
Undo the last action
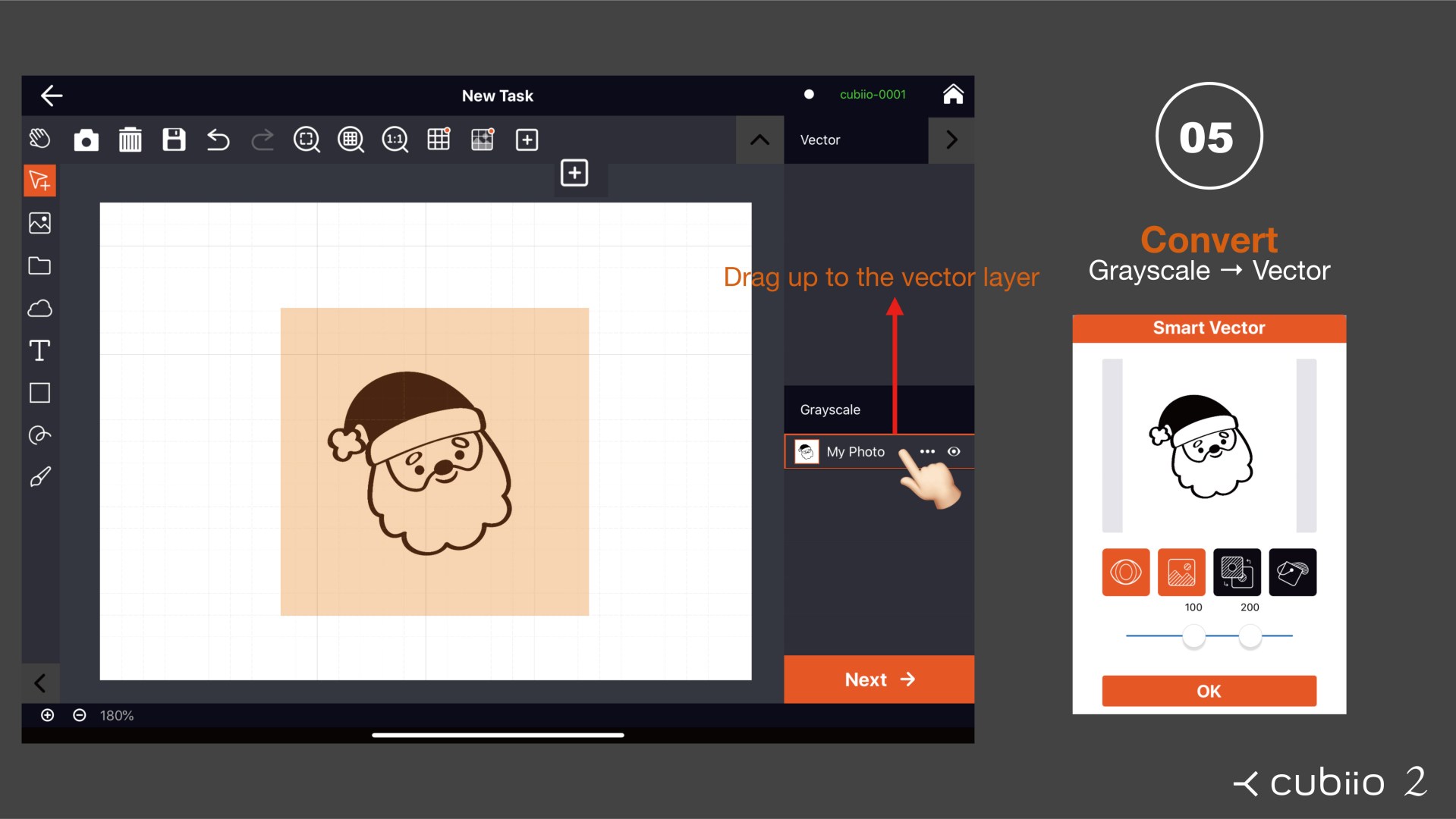[x=218, y=140]
